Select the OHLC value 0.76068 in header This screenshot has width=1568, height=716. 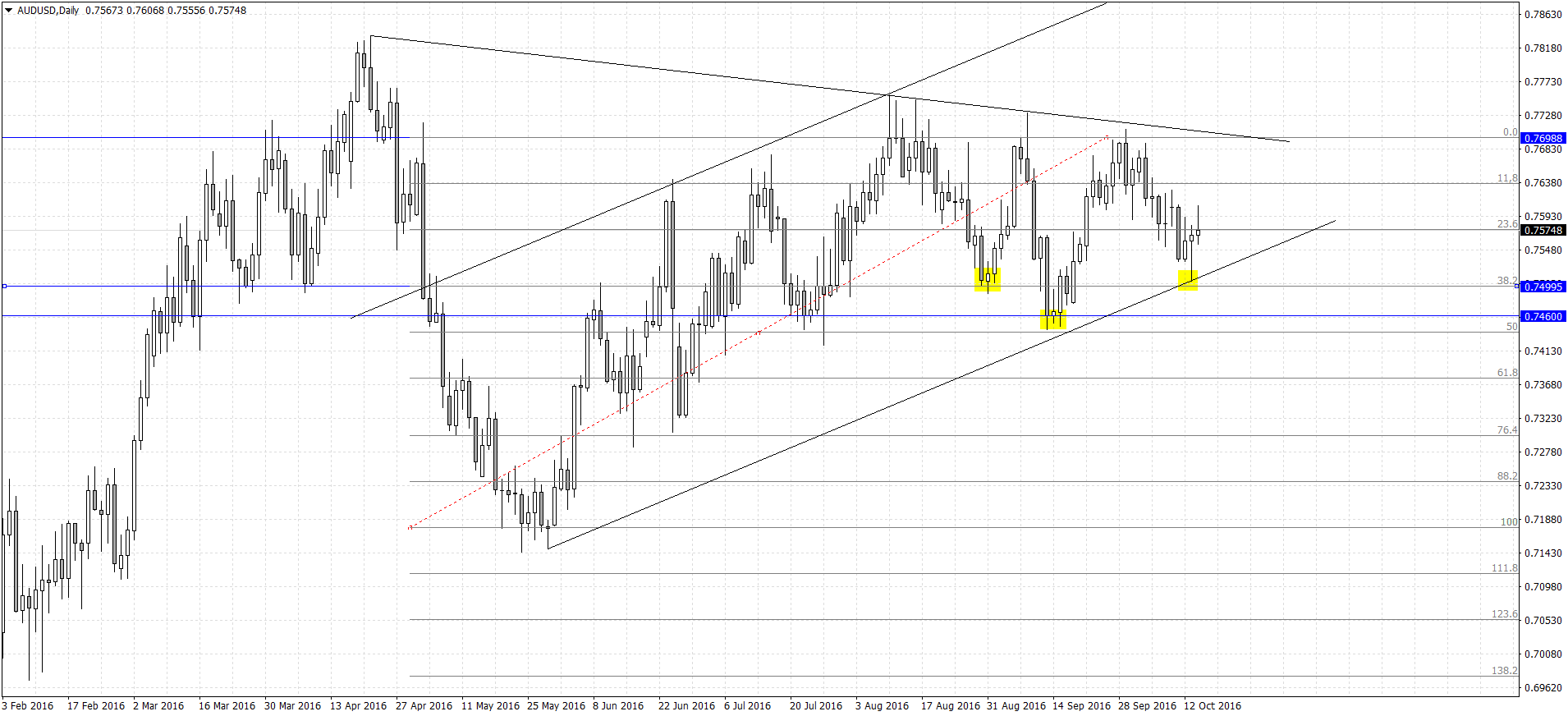[144, 11]
